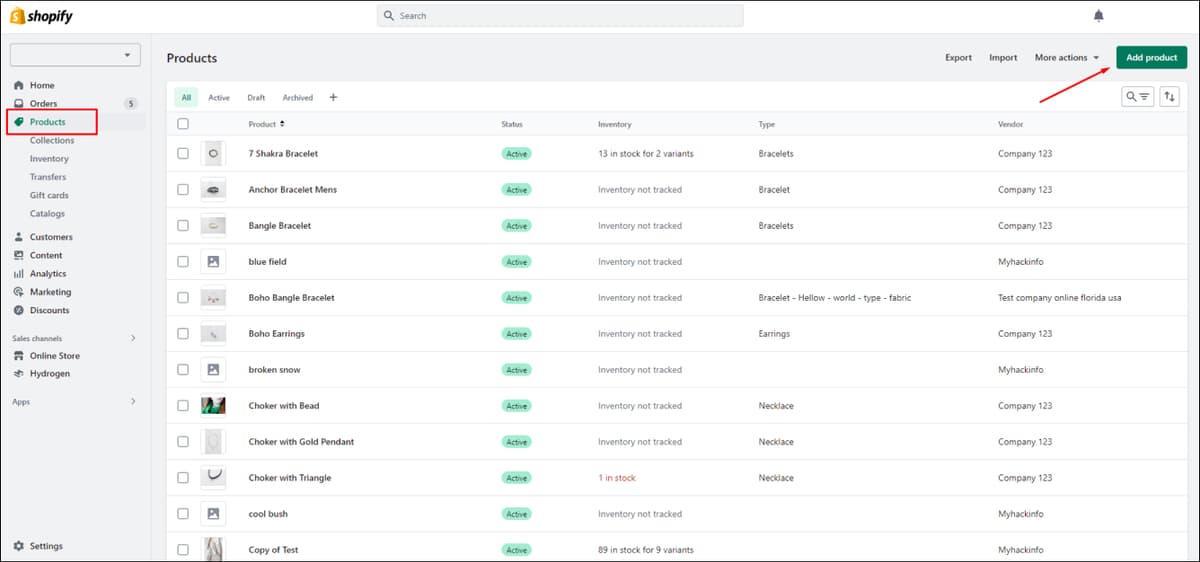Open the sort order button

click(x=1169, y=96)
